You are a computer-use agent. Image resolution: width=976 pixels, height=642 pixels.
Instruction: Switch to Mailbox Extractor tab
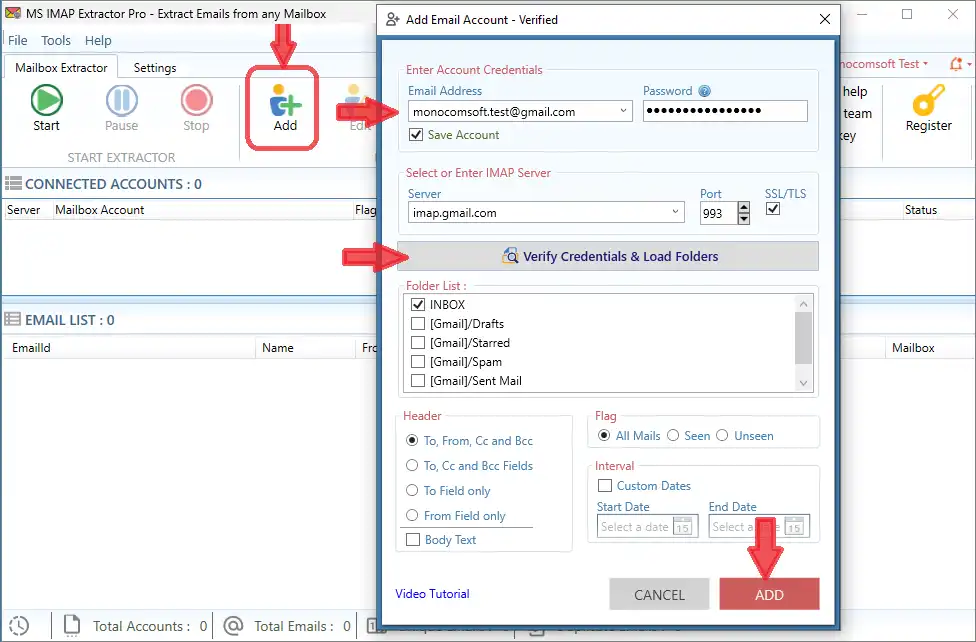(x=61, y=67)
